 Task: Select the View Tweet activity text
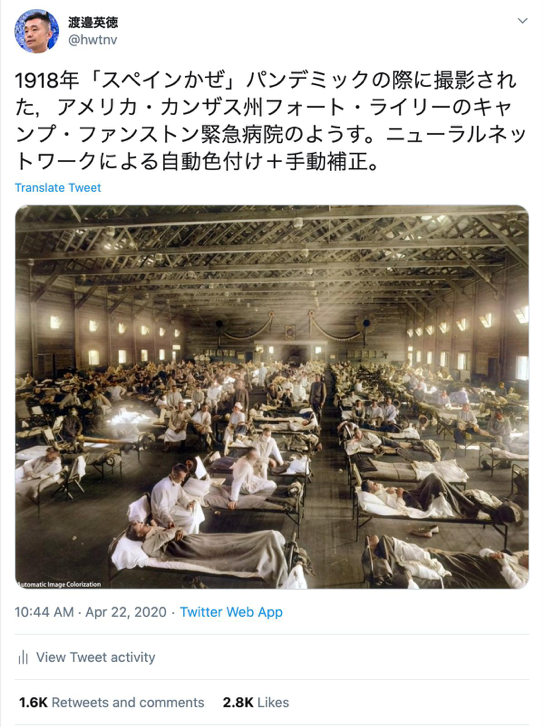coord(96,657)
